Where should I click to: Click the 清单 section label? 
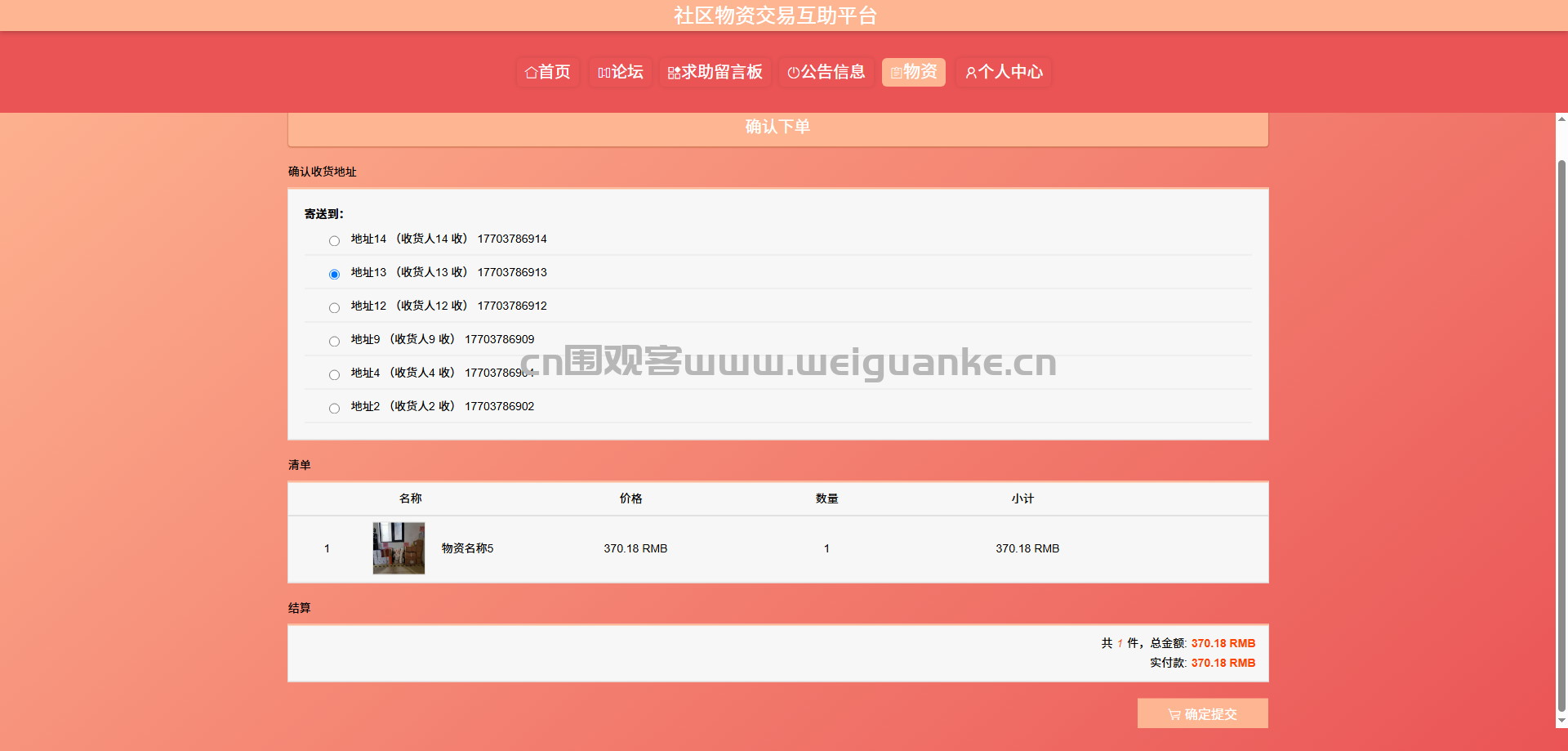point(300,465)
